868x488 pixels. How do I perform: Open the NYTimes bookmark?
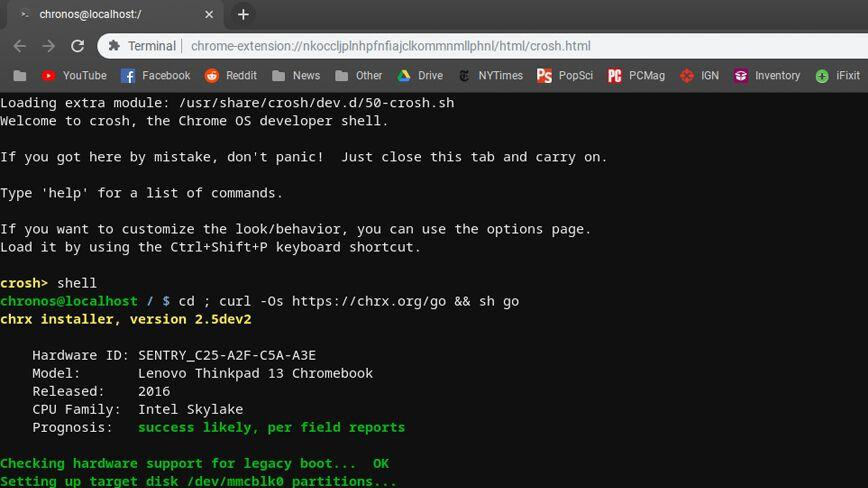click(x=490, y=76)
